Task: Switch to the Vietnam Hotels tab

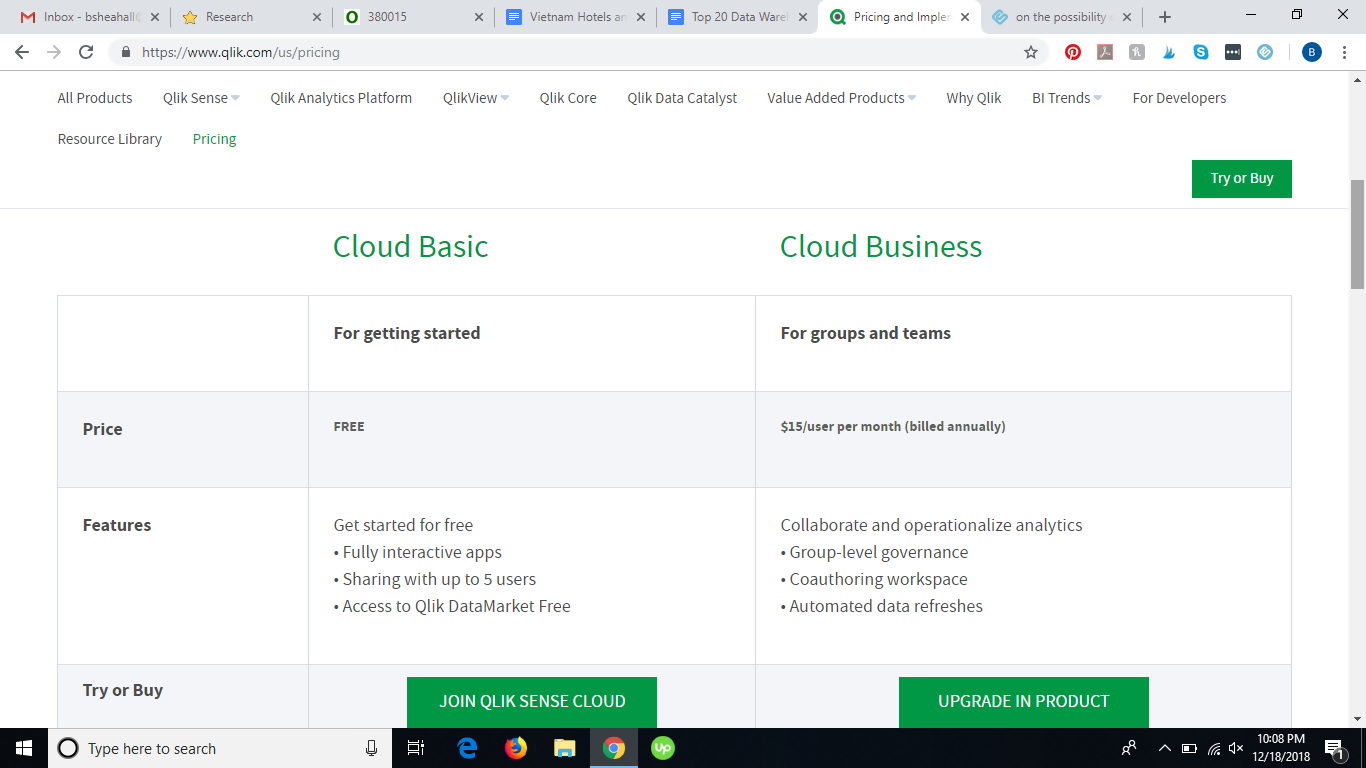Action: tap(575, 17)
